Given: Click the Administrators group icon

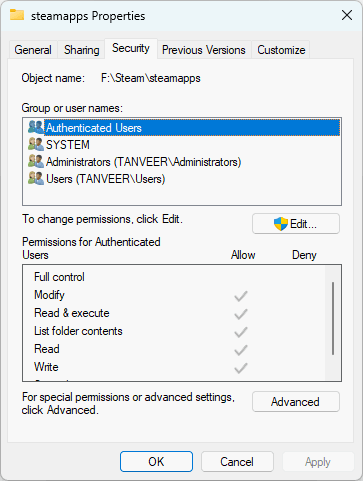Looking at the screenshot, I should (36, 161).
